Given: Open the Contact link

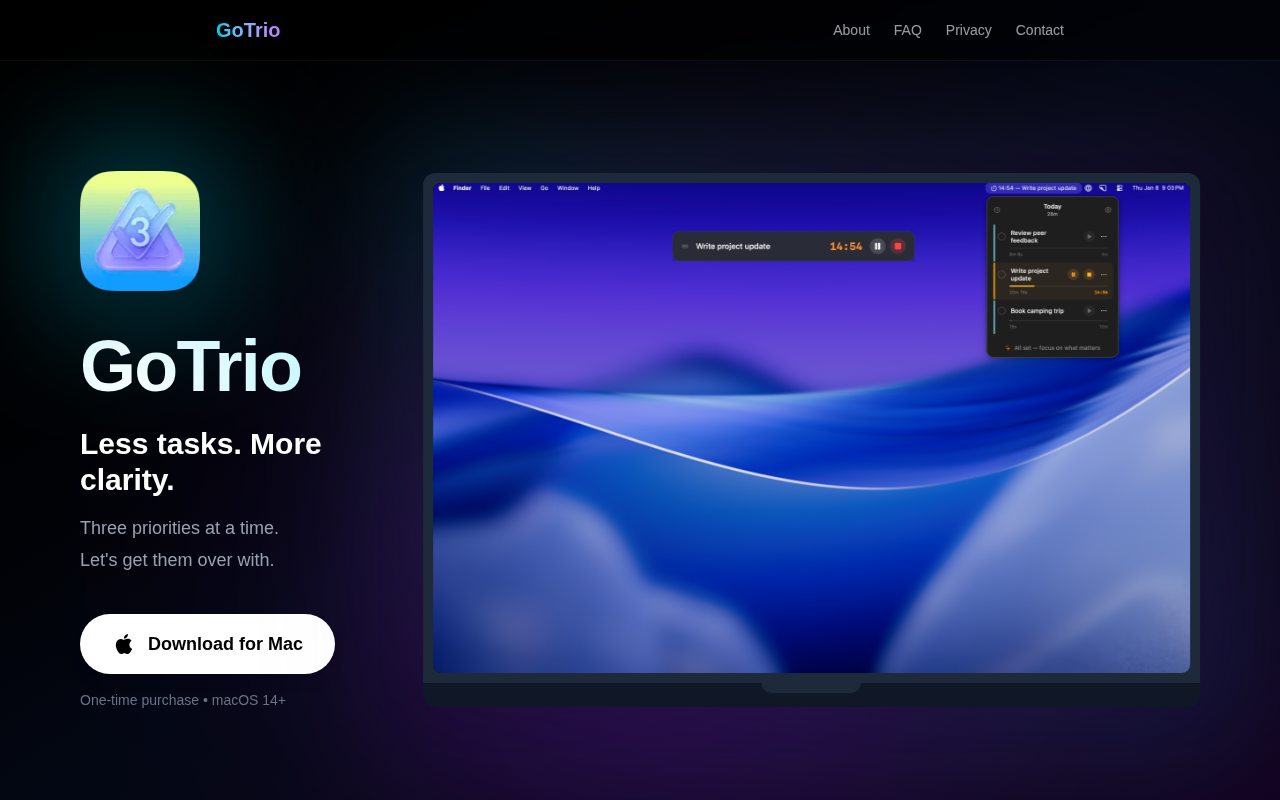Looking at the screenshot, I should click(1040, 30).
